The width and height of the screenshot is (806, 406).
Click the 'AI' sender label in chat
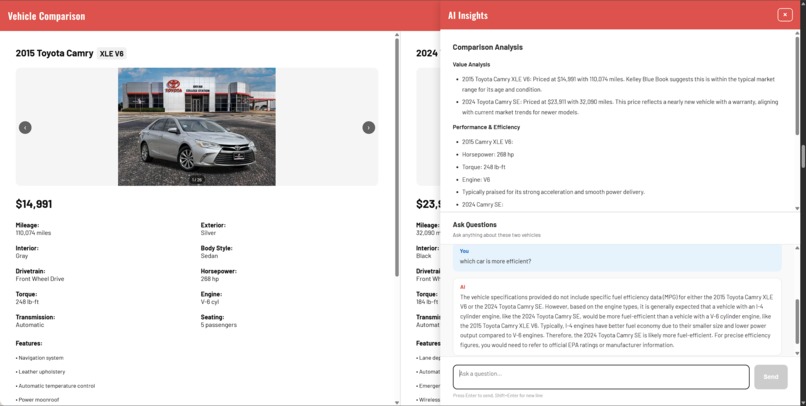click(462, 287)
